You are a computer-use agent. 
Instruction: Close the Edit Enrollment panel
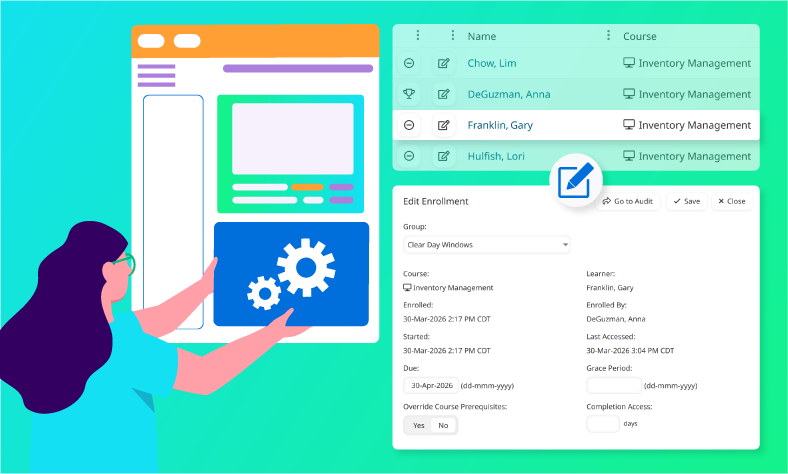click(x=732, y=201)
